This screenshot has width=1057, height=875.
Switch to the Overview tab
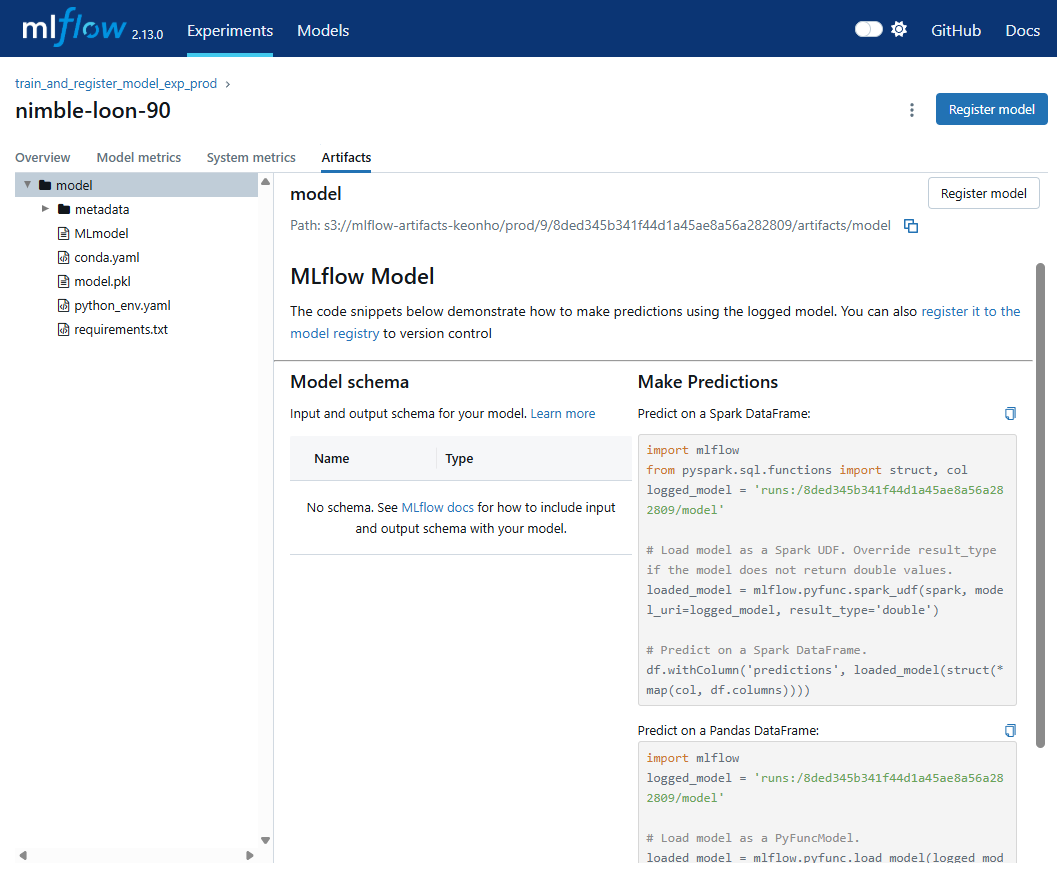(42, 157)
